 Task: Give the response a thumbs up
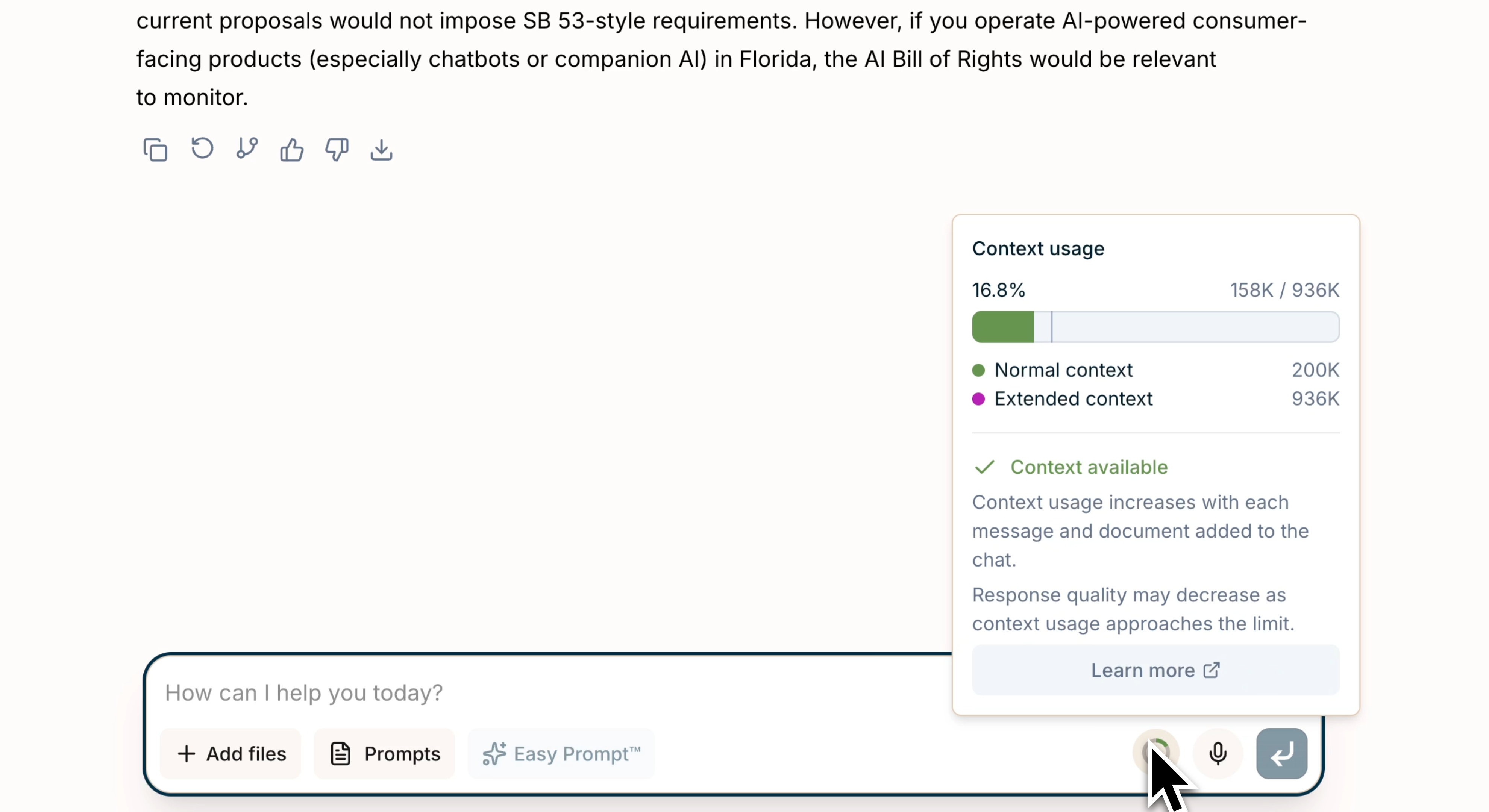coord(292,150)
